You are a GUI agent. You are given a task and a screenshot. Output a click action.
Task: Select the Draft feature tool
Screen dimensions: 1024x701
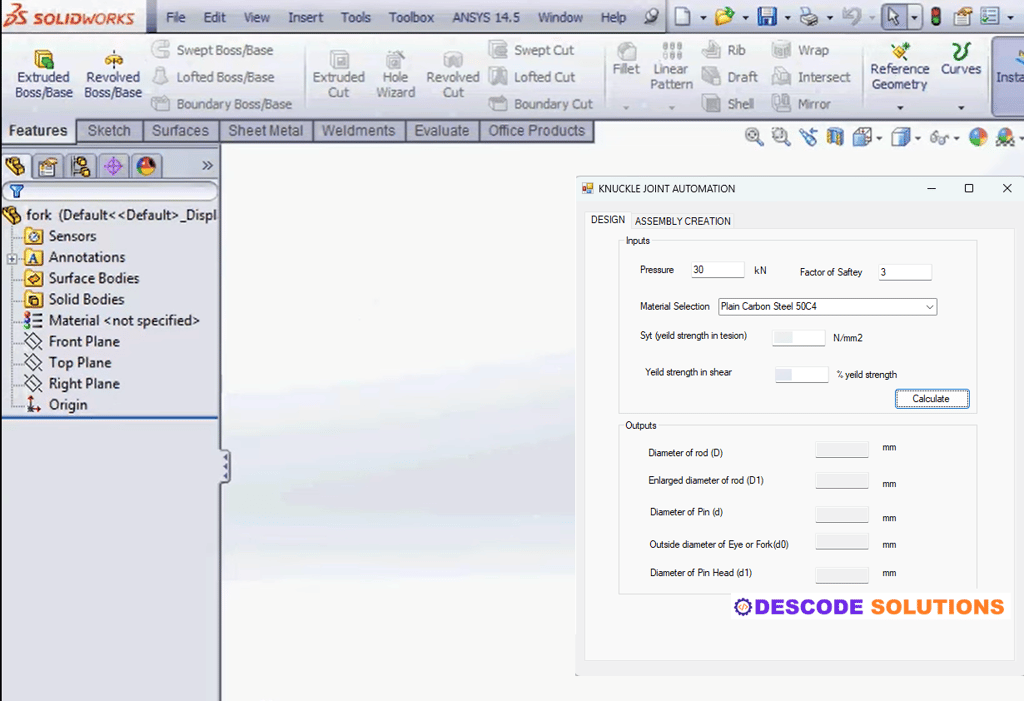(x=729, y=76)
